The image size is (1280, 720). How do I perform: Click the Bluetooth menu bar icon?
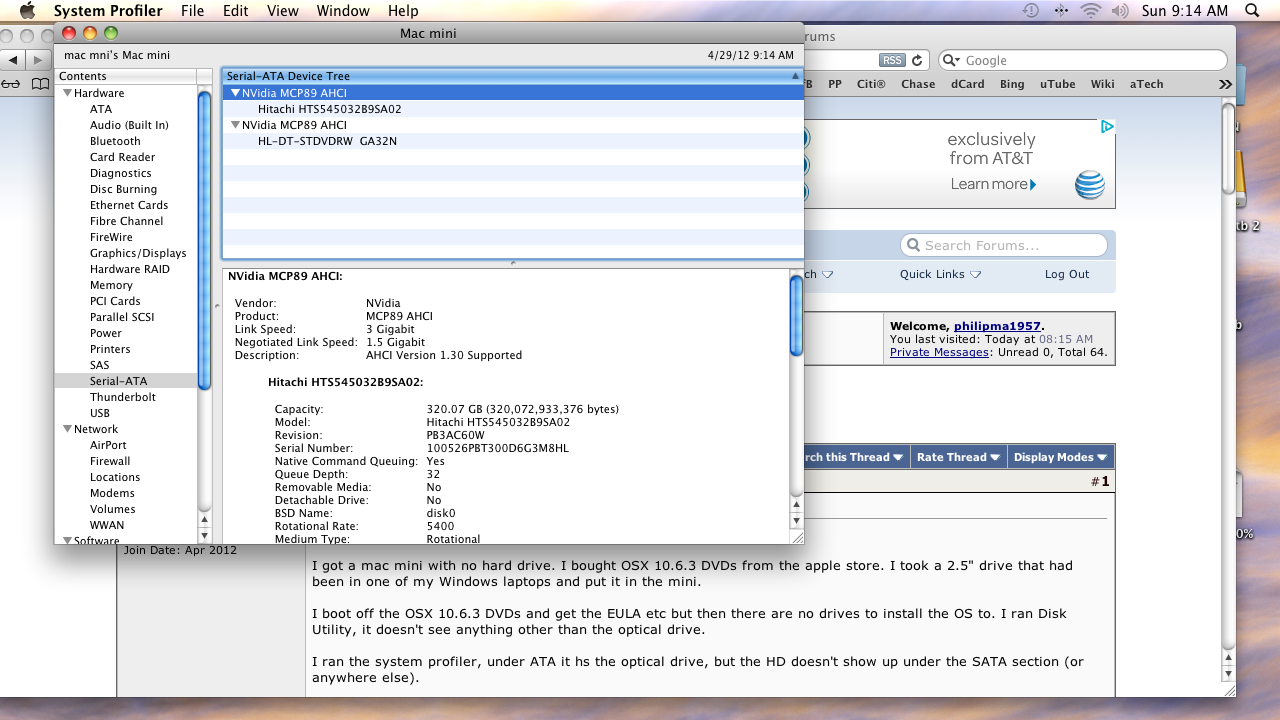tap(1061, 11)
